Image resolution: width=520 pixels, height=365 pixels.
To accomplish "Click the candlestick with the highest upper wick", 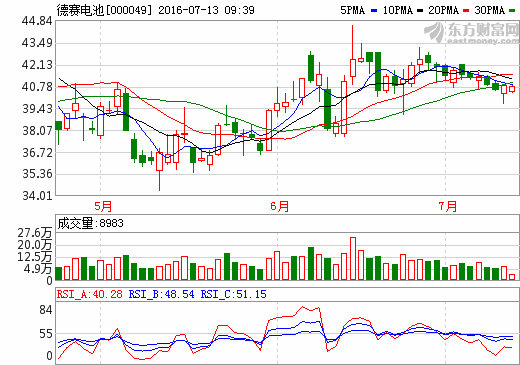I will [x=353, y=55].
